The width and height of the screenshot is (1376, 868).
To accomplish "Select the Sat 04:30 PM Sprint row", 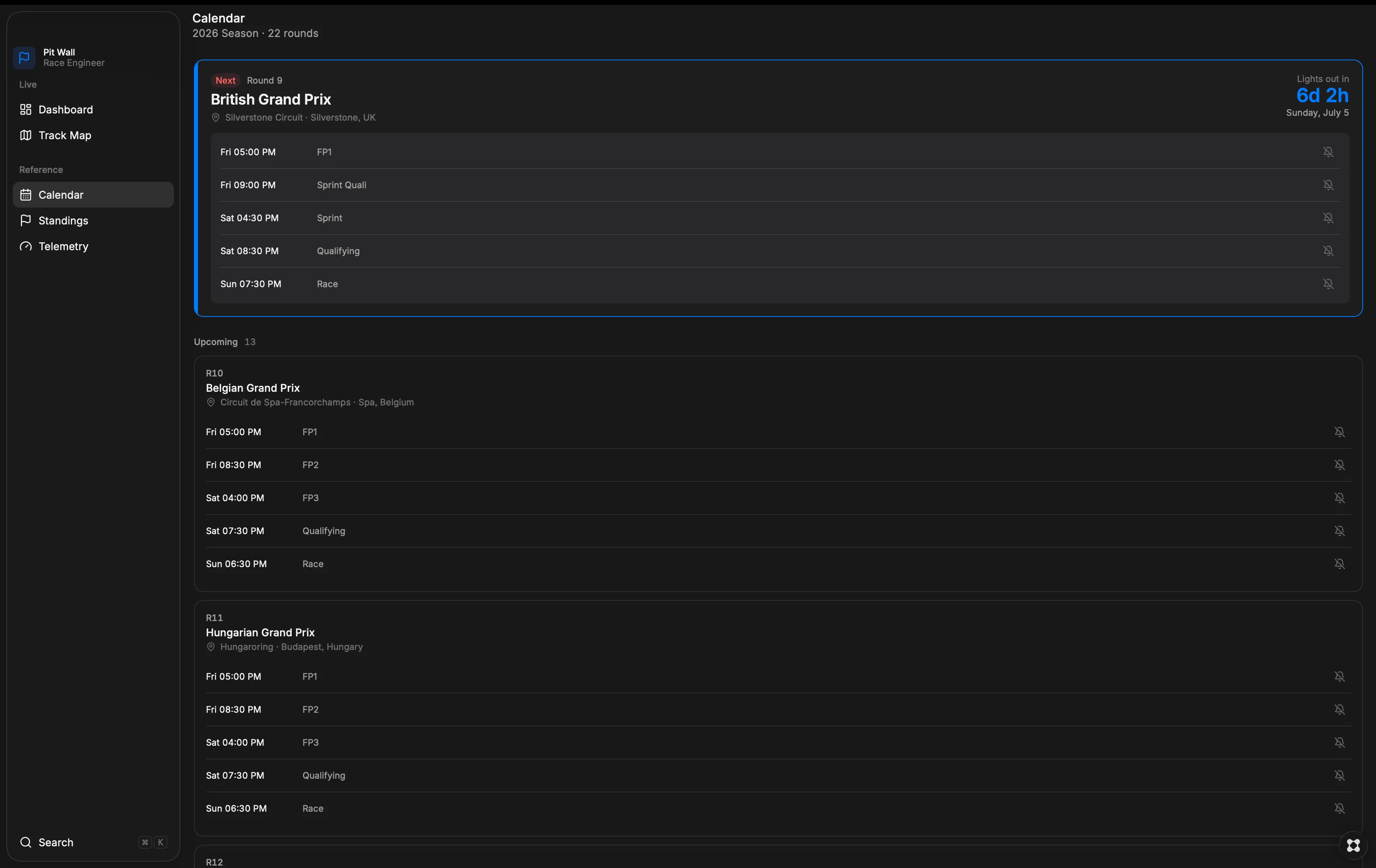I will [x=779, y=218].
